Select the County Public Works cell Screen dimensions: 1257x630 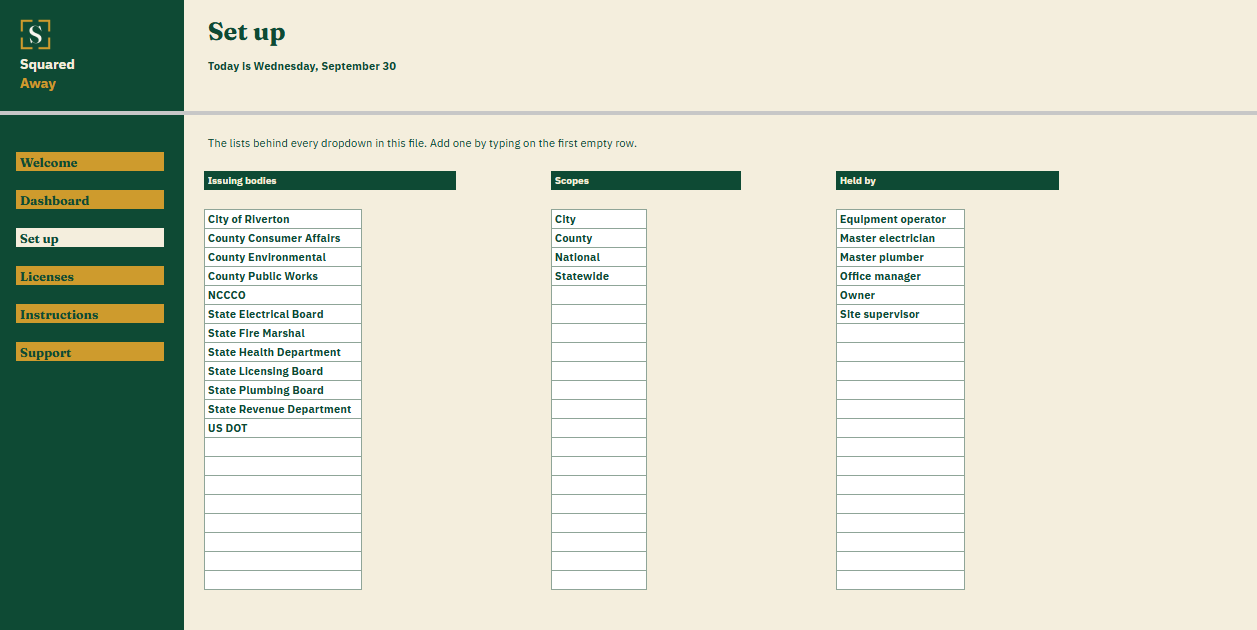[283, 276]
